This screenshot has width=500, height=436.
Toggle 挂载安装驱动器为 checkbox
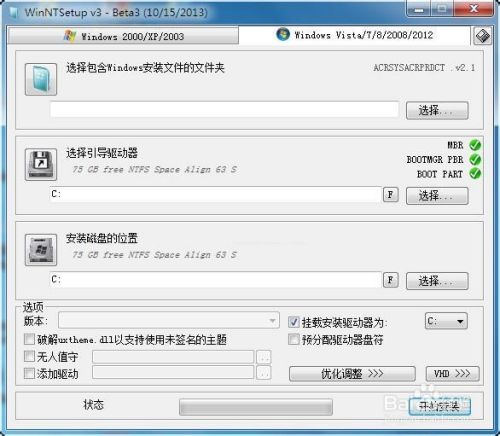click(294, 322)
